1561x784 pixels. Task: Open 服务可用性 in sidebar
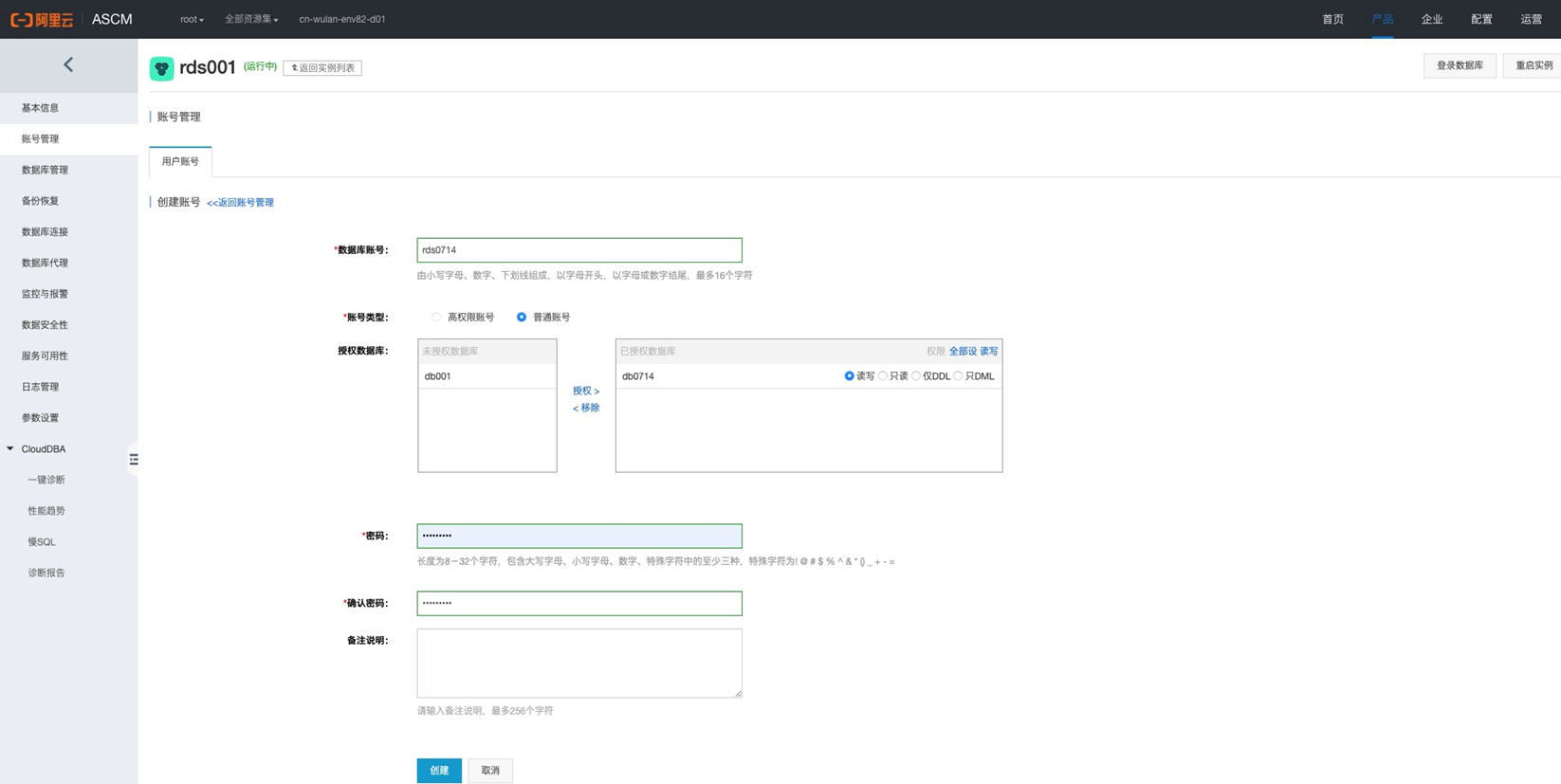pos(68,356)
